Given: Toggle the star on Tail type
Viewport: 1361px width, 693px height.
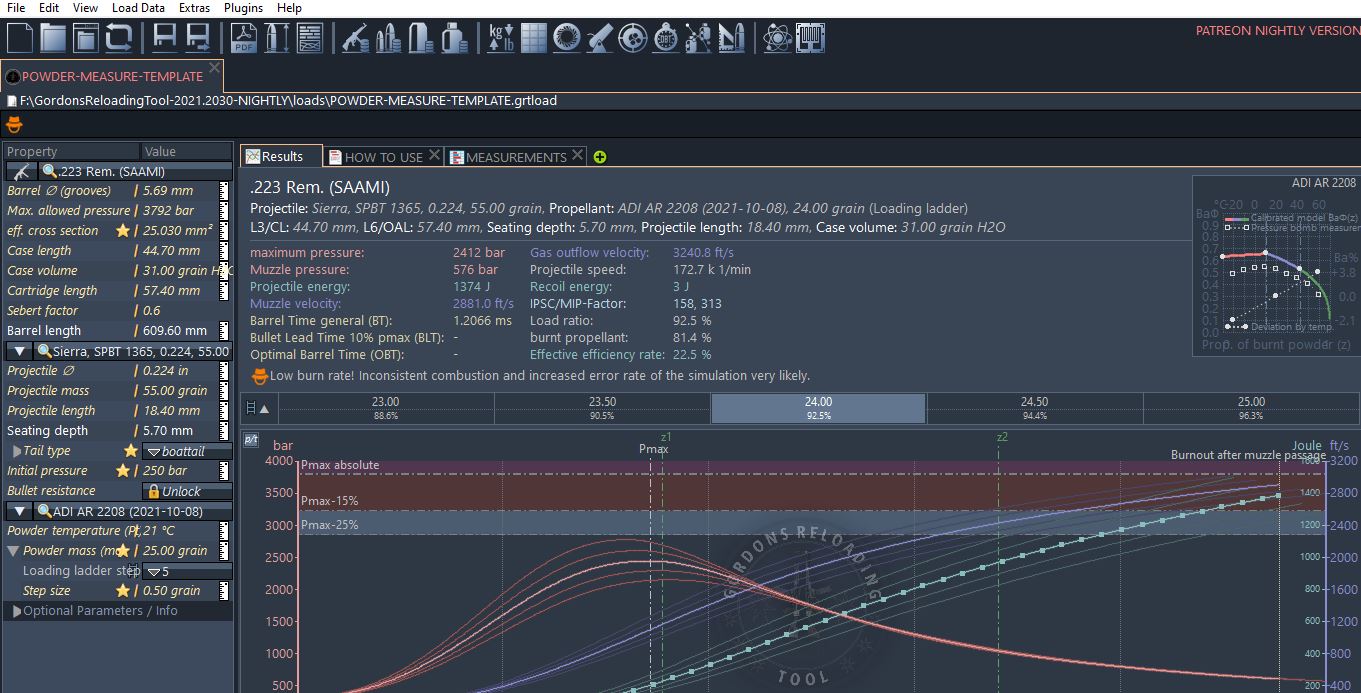Looking at the screenshot, I should 131,451.
